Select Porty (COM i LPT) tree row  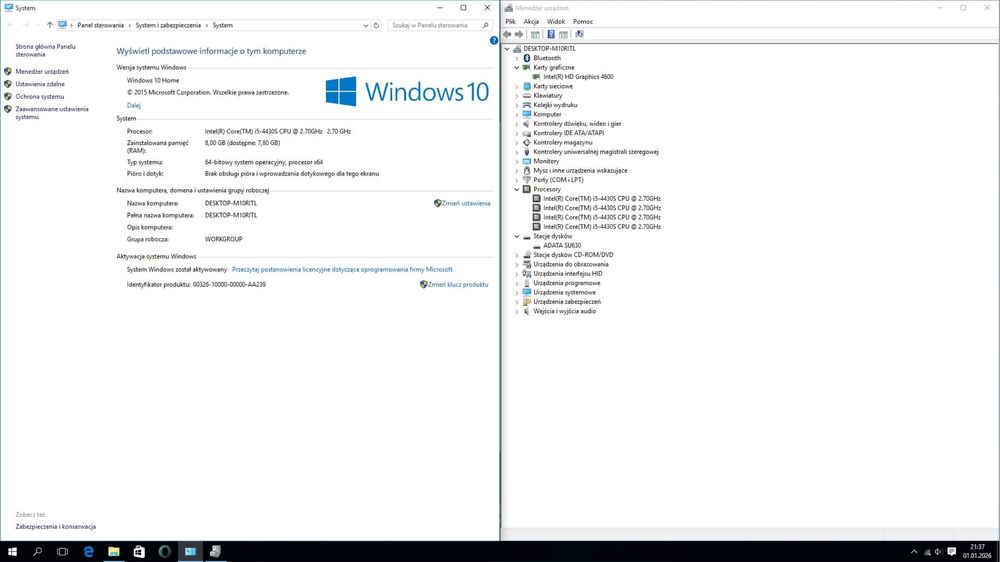[558, 180]
